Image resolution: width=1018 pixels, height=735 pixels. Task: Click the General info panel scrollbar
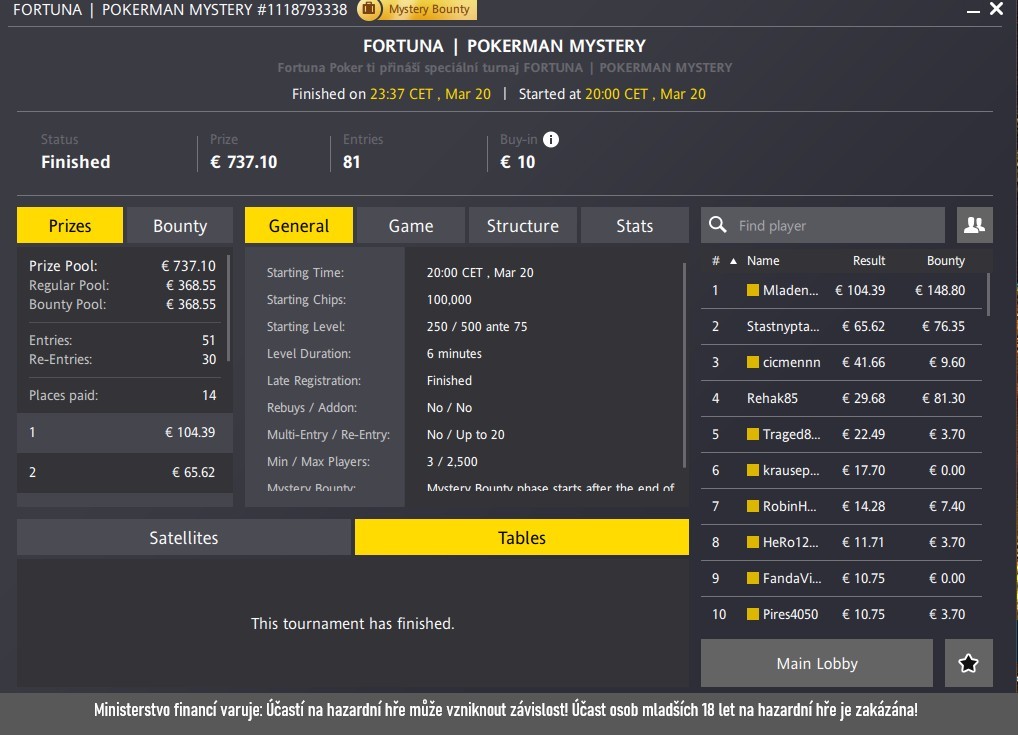tap(684, 365)
